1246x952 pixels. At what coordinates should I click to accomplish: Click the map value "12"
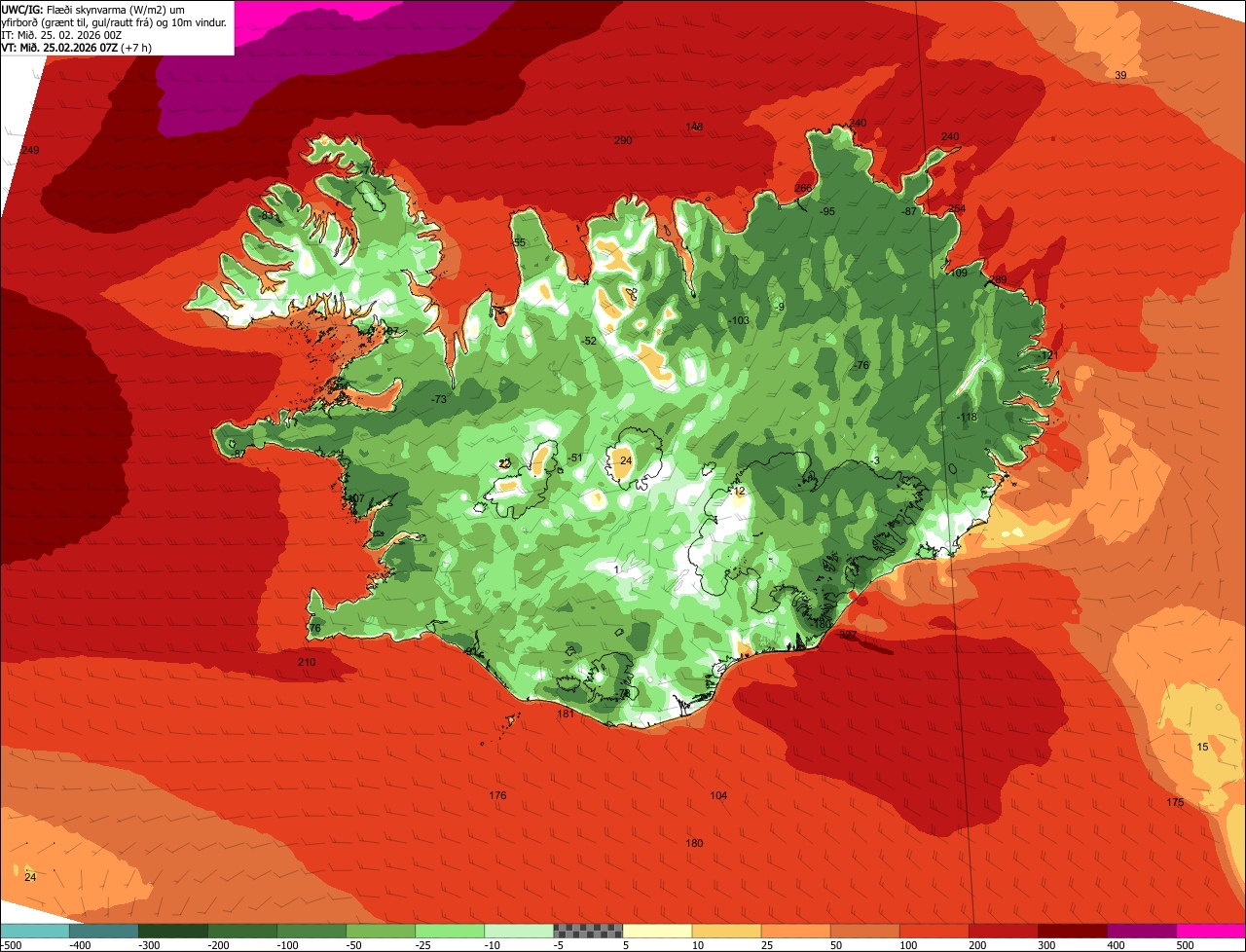click(x=739, y=492)
